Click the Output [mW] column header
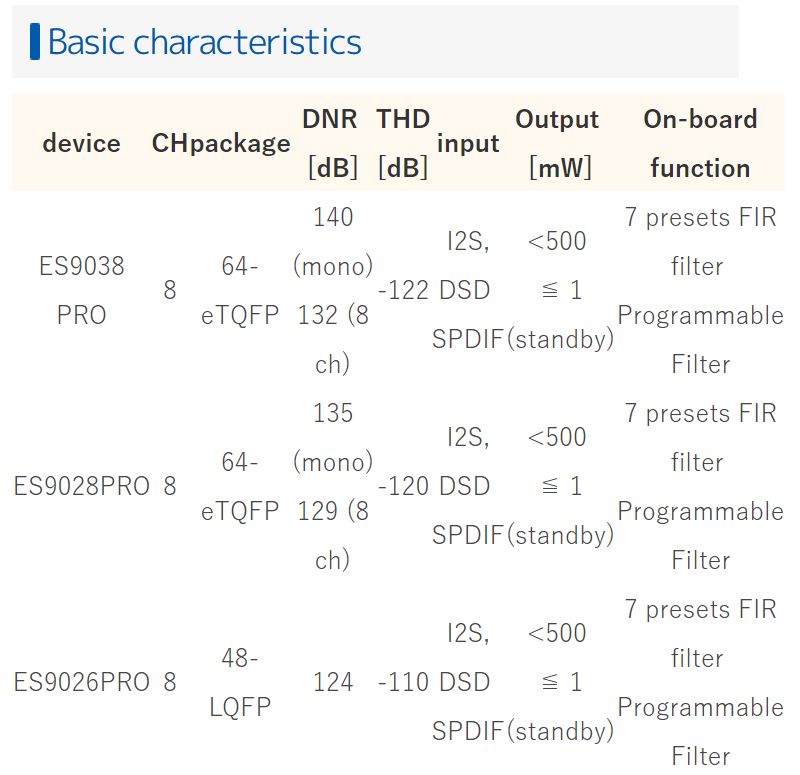800x775 pixels. point(557,143)
